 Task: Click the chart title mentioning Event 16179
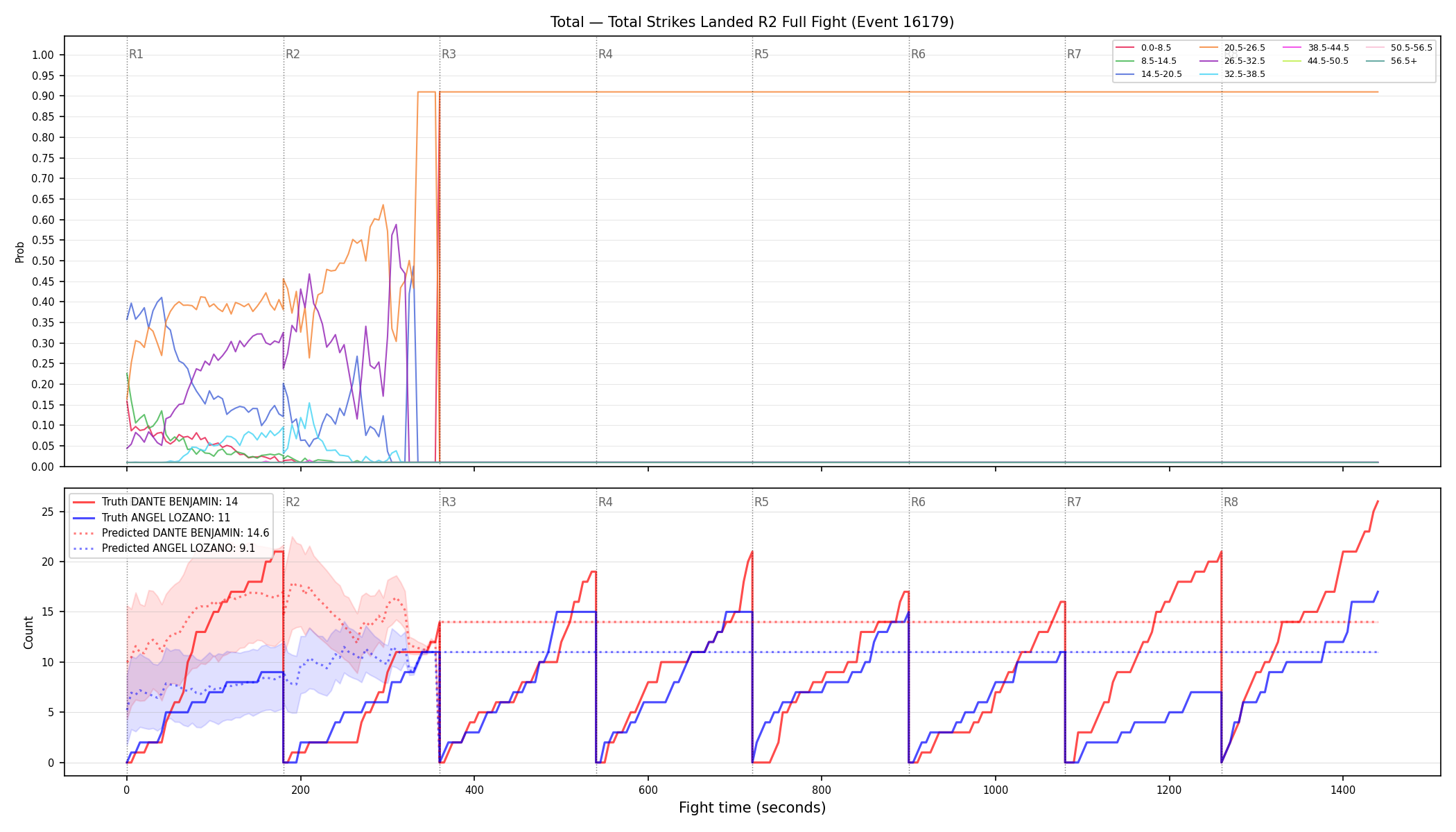point(752,22)
